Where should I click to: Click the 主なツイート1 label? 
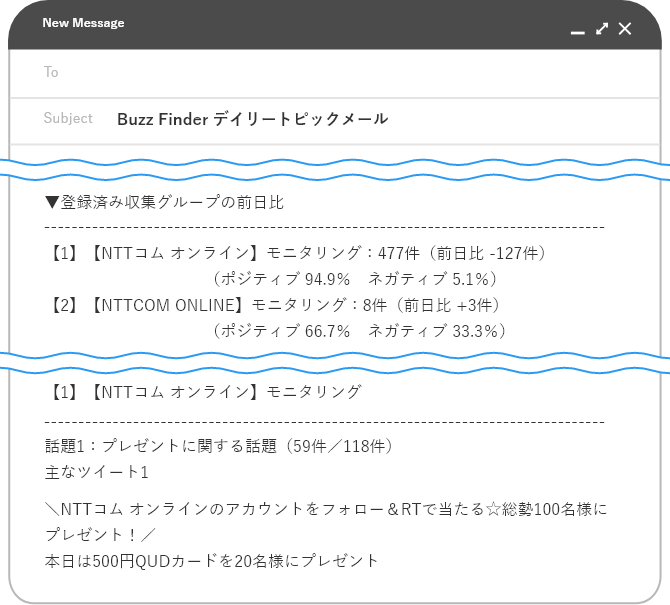[x=97, y=472]
